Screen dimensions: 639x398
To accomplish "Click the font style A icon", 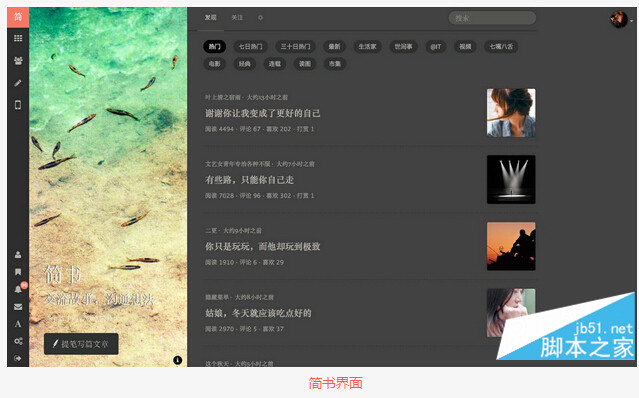I will tap(18, 324).
